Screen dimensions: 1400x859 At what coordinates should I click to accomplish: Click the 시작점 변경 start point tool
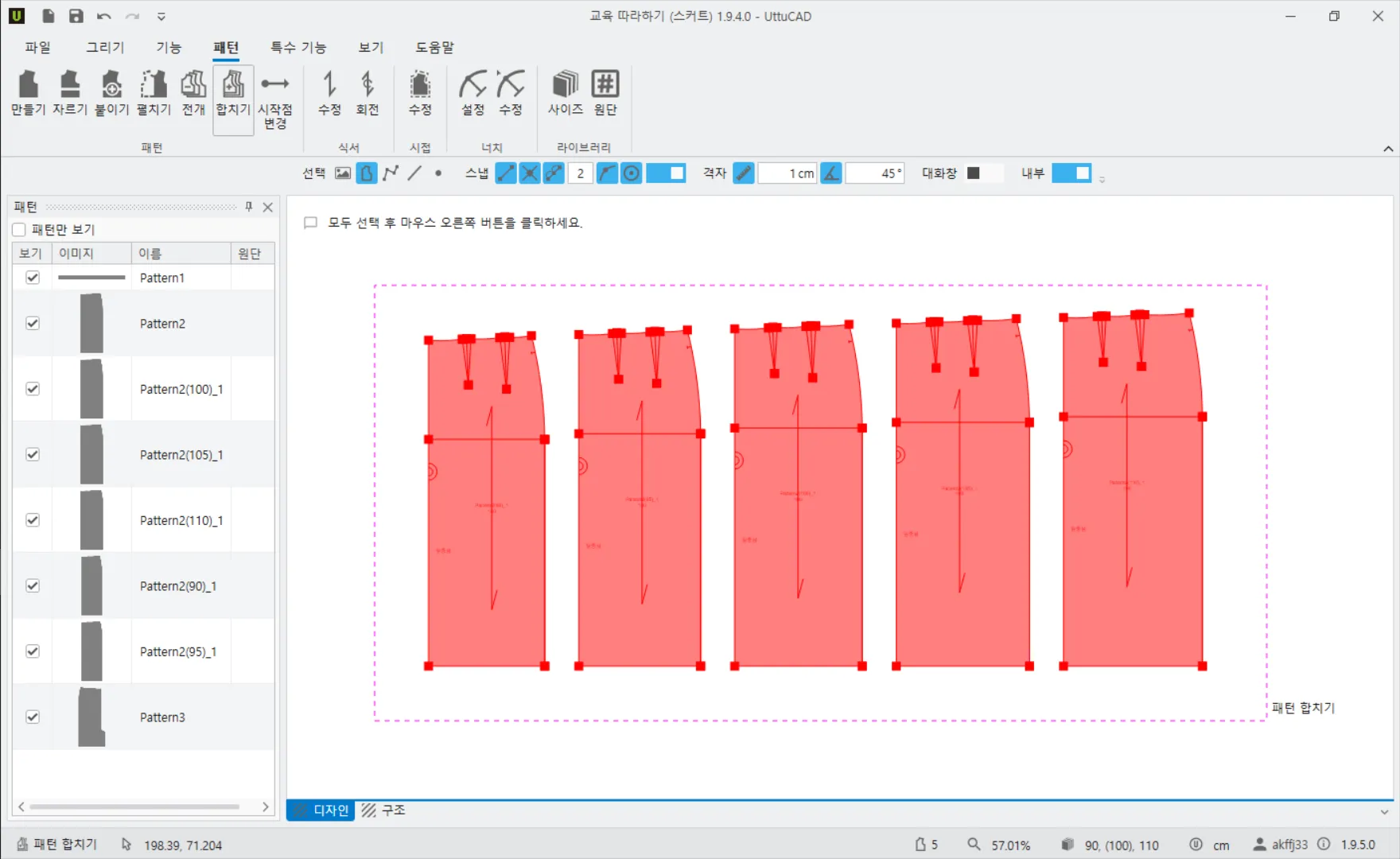[x=275, y=101]
